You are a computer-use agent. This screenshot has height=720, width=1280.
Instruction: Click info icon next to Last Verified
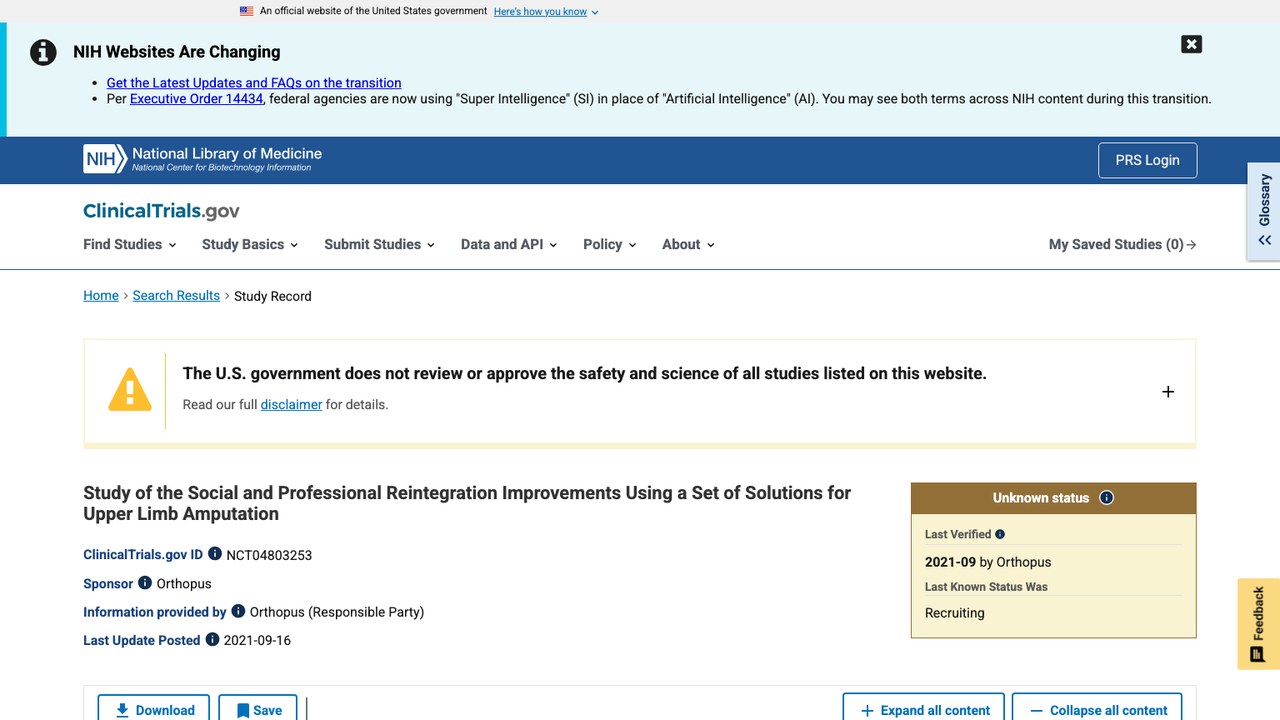coord(1000,534)
